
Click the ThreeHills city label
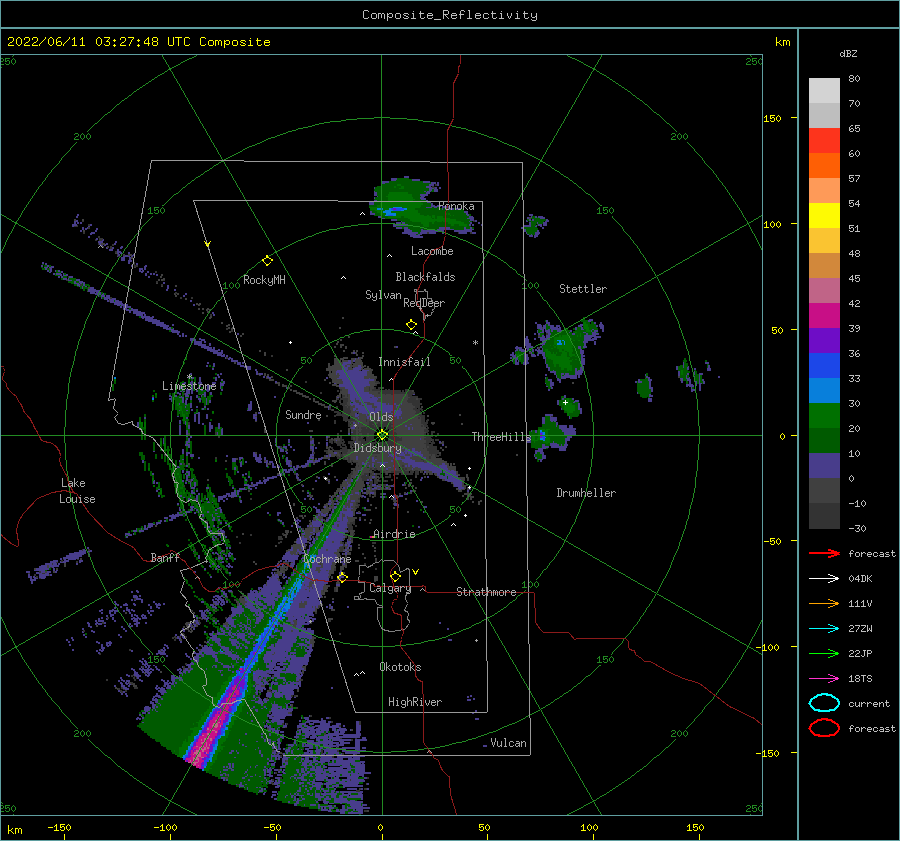(502, 437)
